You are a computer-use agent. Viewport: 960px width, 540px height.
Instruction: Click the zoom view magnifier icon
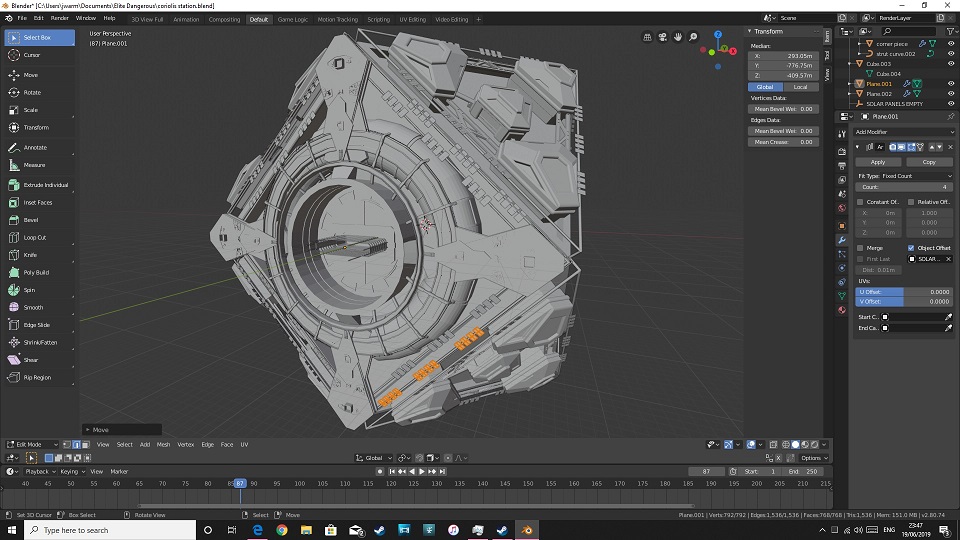pos(693,37)
